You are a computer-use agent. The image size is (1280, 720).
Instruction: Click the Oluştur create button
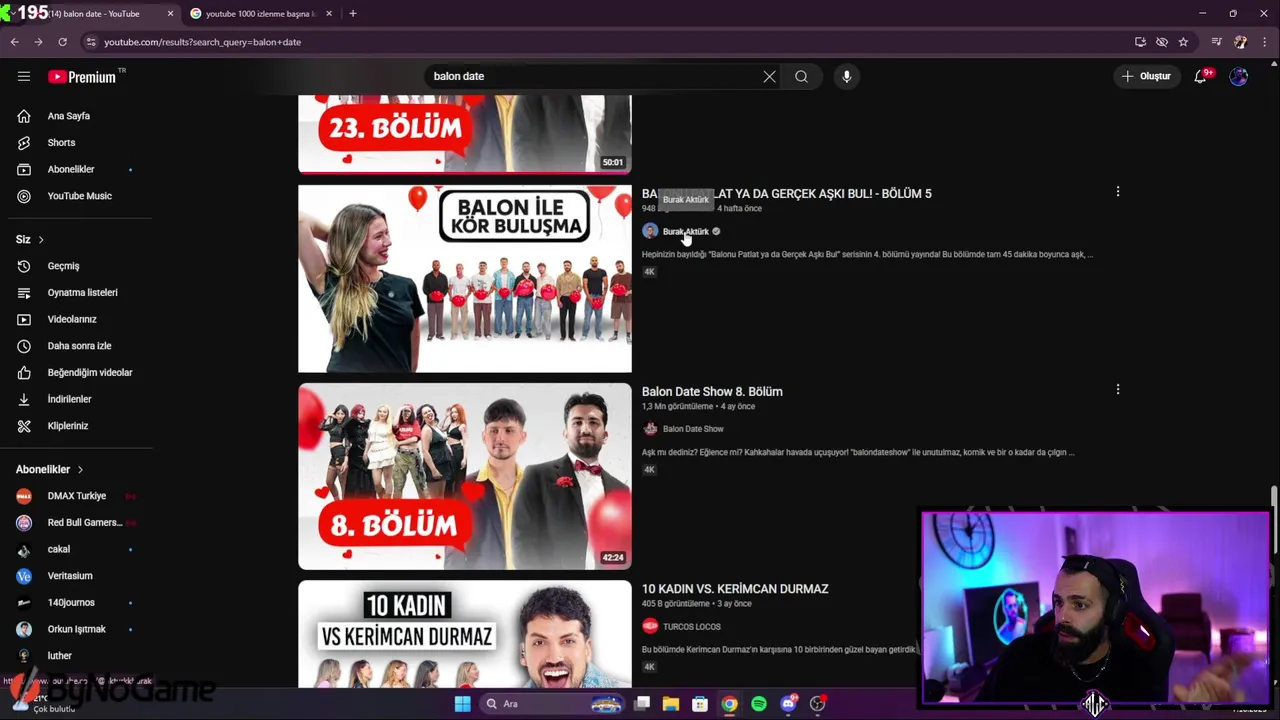(x=1146, y=76)
